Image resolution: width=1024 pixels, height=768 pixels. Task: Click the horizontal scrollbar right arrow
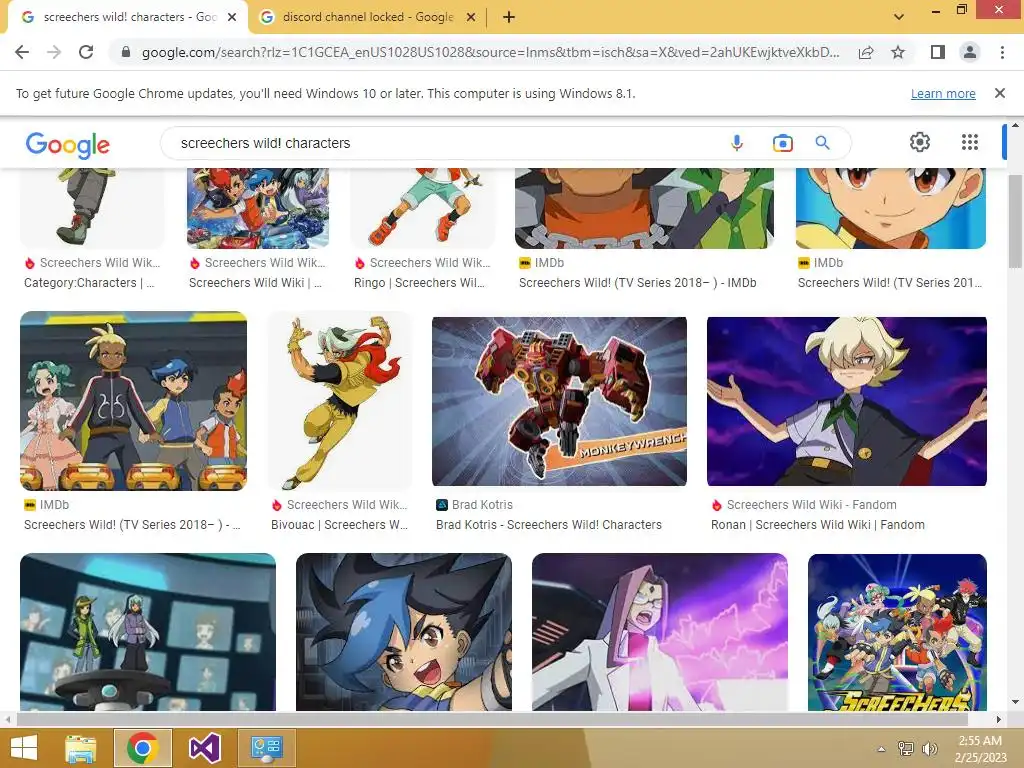point(999,719)
